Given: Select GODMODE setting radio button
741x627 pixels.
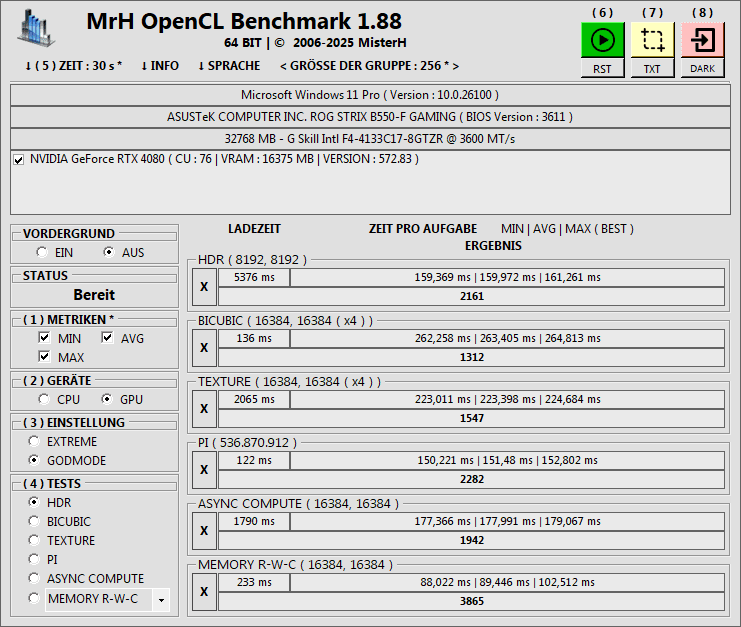Looking at the screenshot, I should click(34, 460).
